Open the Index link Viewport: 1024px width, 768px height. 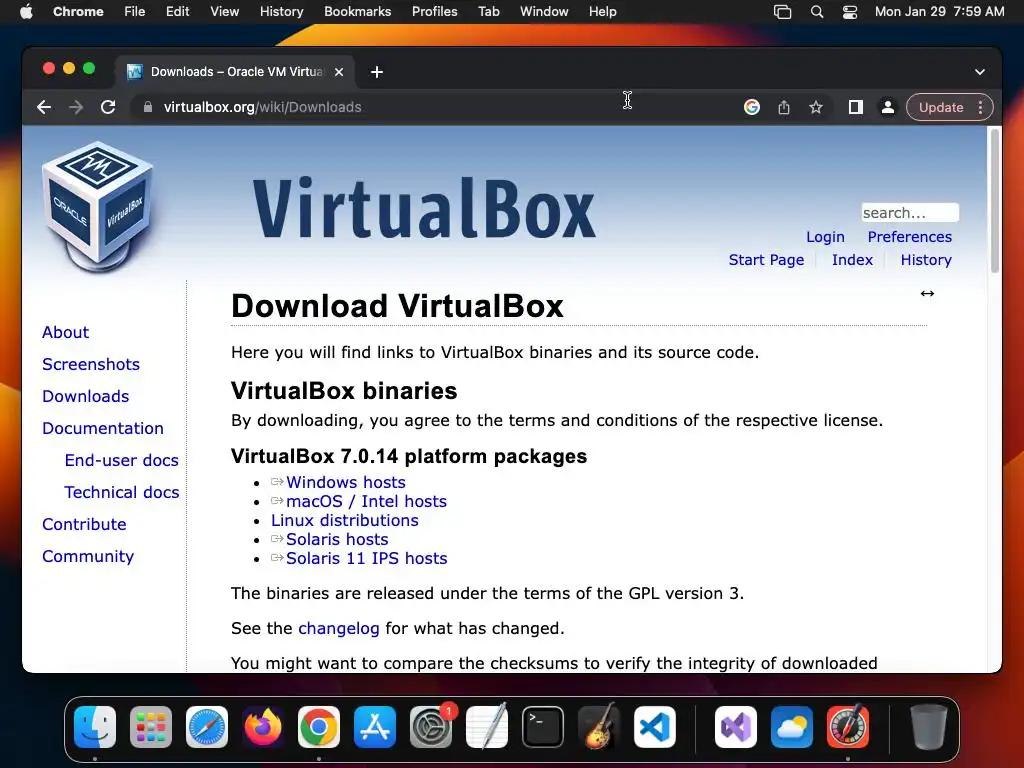[x=852, y=259]
